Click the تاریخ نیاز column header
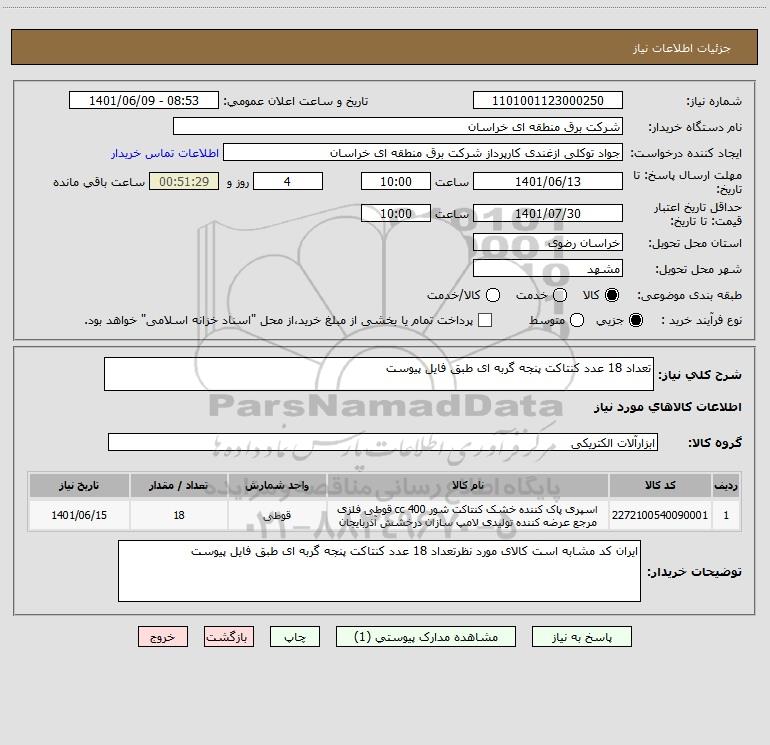The image size is (770, 745). pos(79,485)
